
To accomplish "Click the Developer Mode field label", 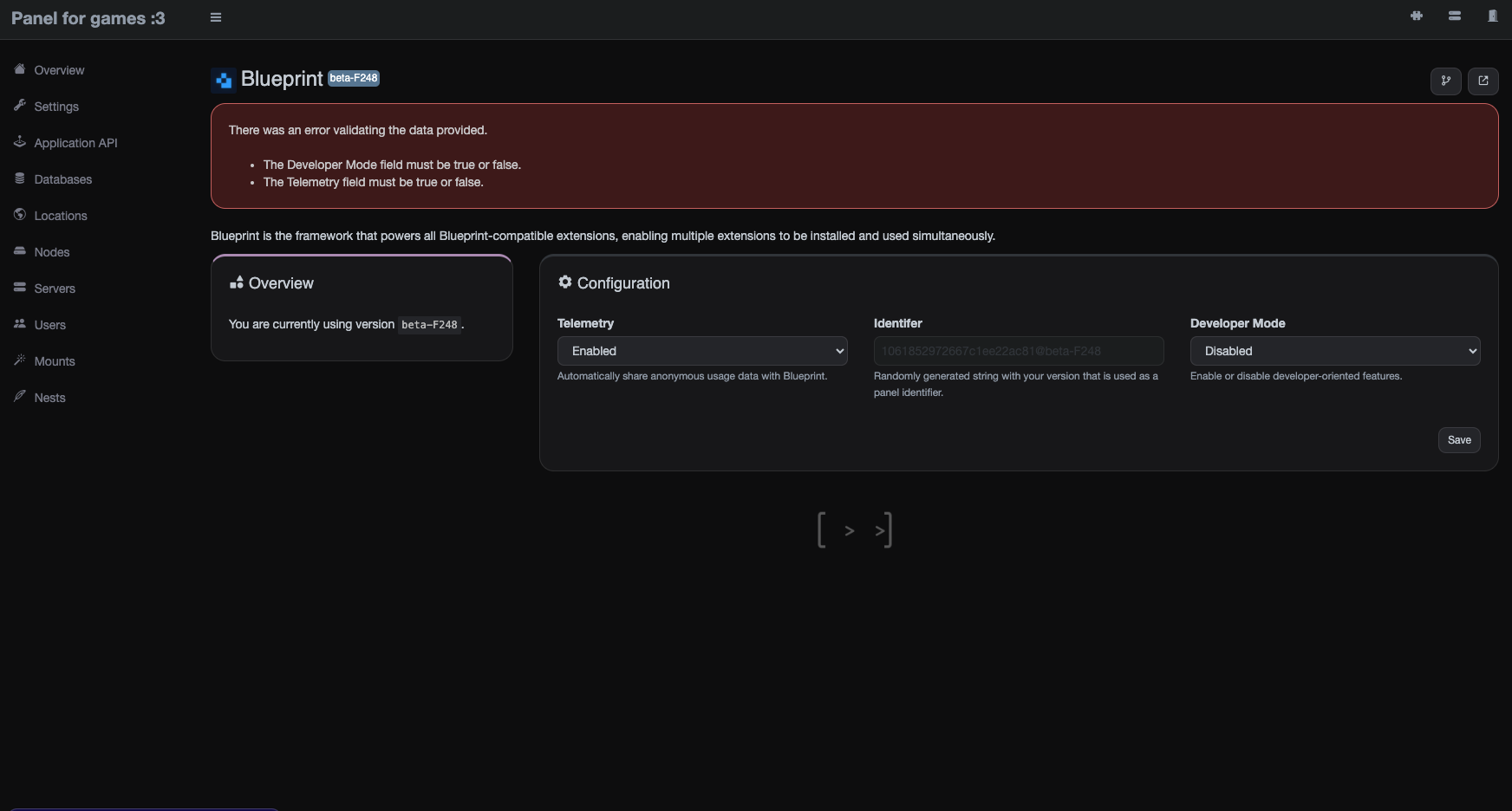I will click(x=1237, y=323).
